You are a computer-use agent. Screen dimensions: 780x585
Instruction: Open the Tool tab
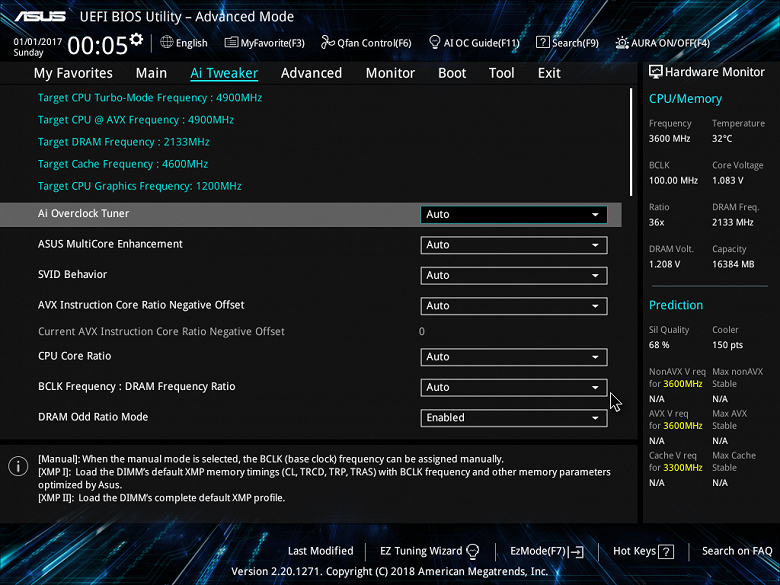(x=501, y=73)
